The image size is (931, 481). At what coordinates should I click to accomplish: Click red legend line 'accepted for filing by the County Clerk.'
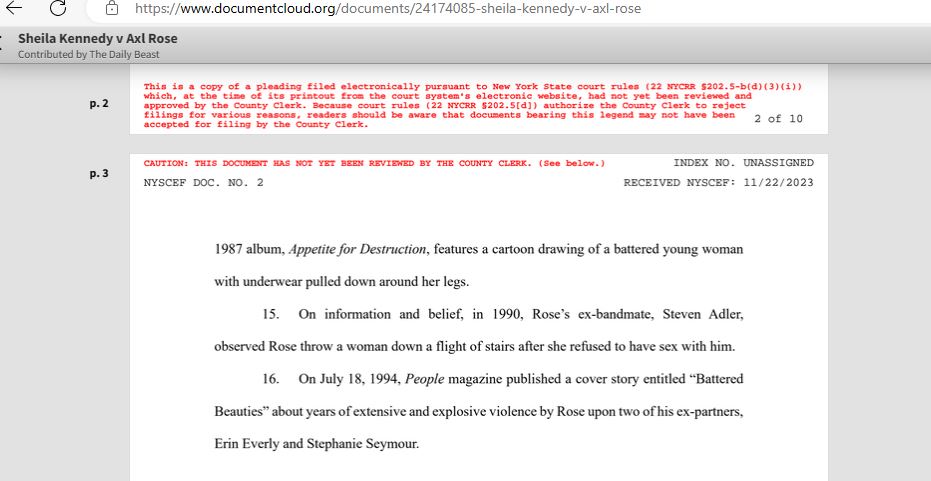point(256,125)
